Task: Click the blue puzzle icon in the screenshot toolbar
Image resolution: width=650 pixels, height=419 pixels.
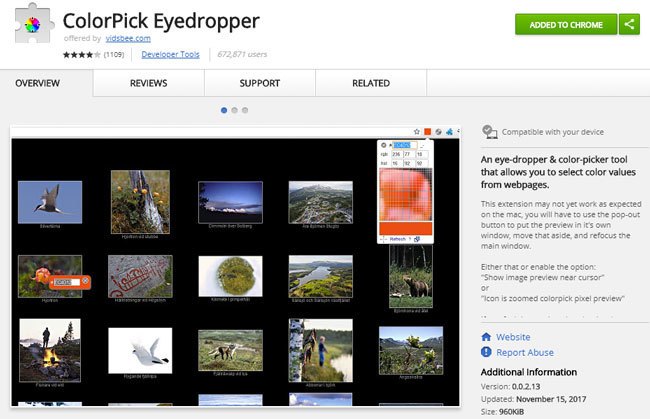Action: pyautogui.click(x=449, y=132)
